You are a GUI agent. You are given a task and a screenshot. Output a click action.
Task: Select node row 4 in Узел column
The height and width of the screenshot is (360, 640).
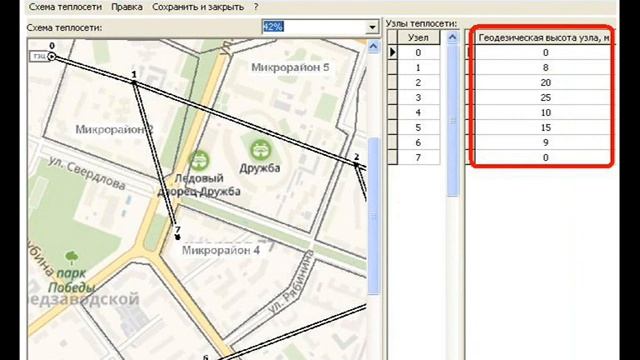(418, 113)
